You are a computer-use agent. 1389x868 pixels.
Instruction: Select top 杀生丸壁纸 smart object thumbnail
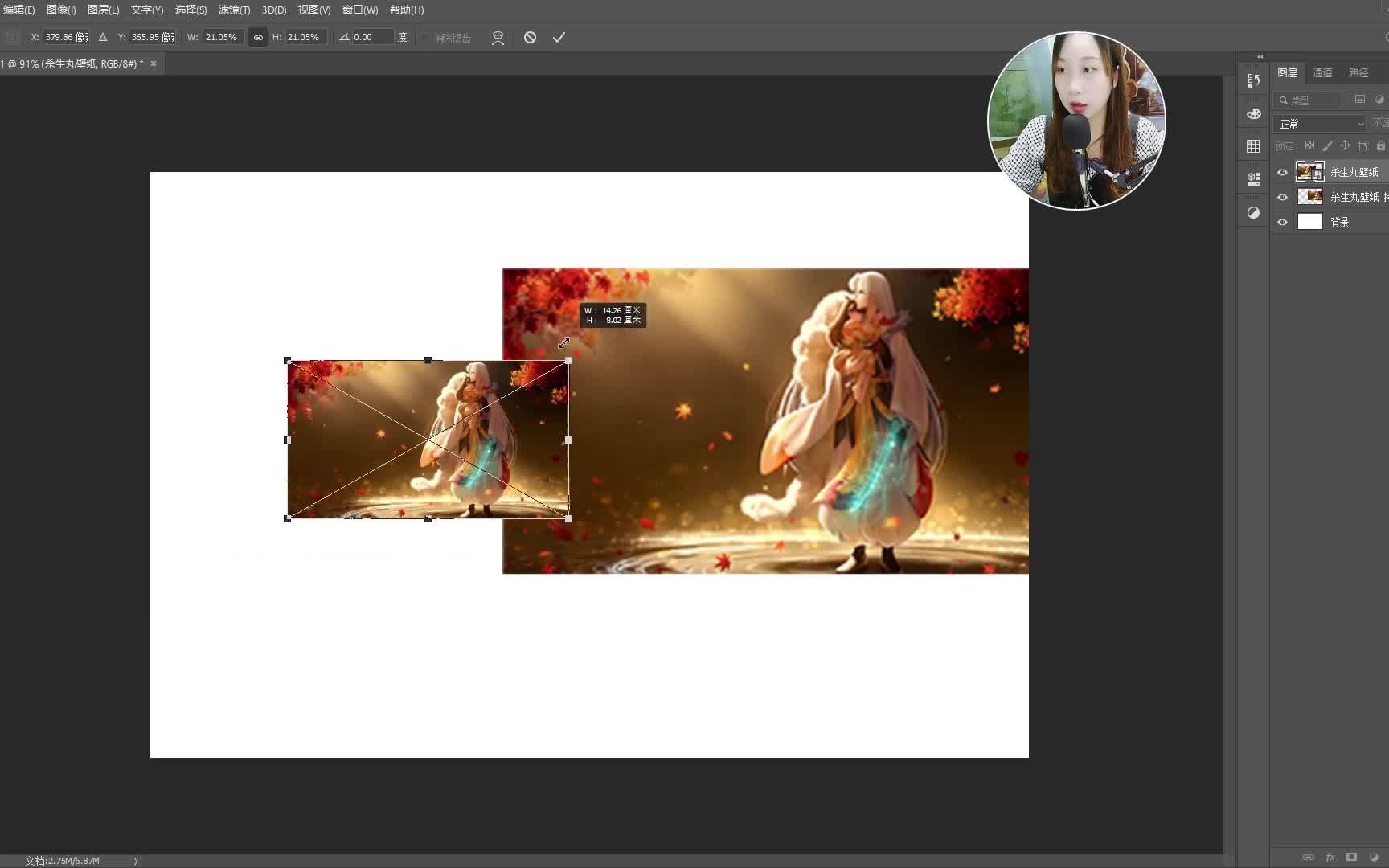[1310, 172]
